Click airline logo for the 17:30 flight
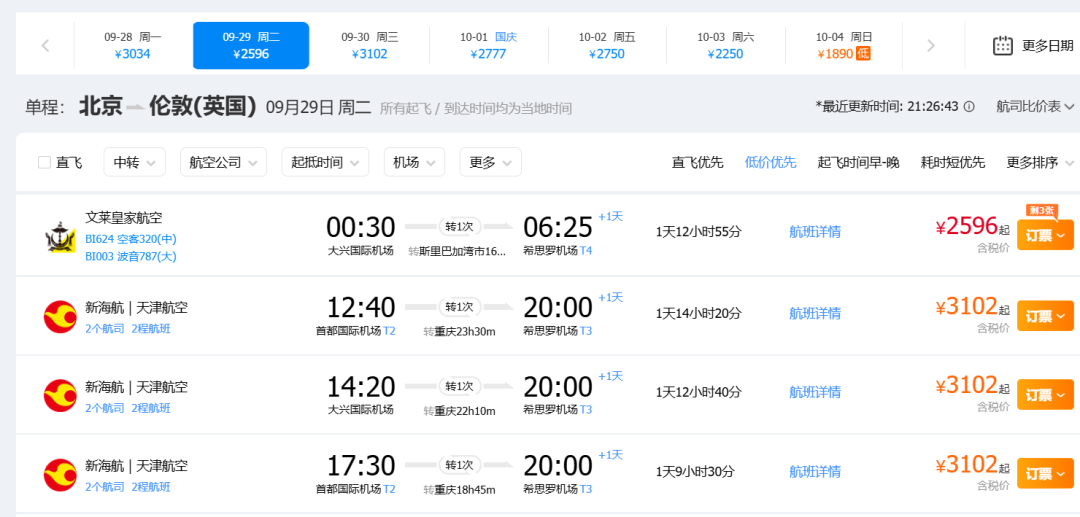 (x=60, y=474)
